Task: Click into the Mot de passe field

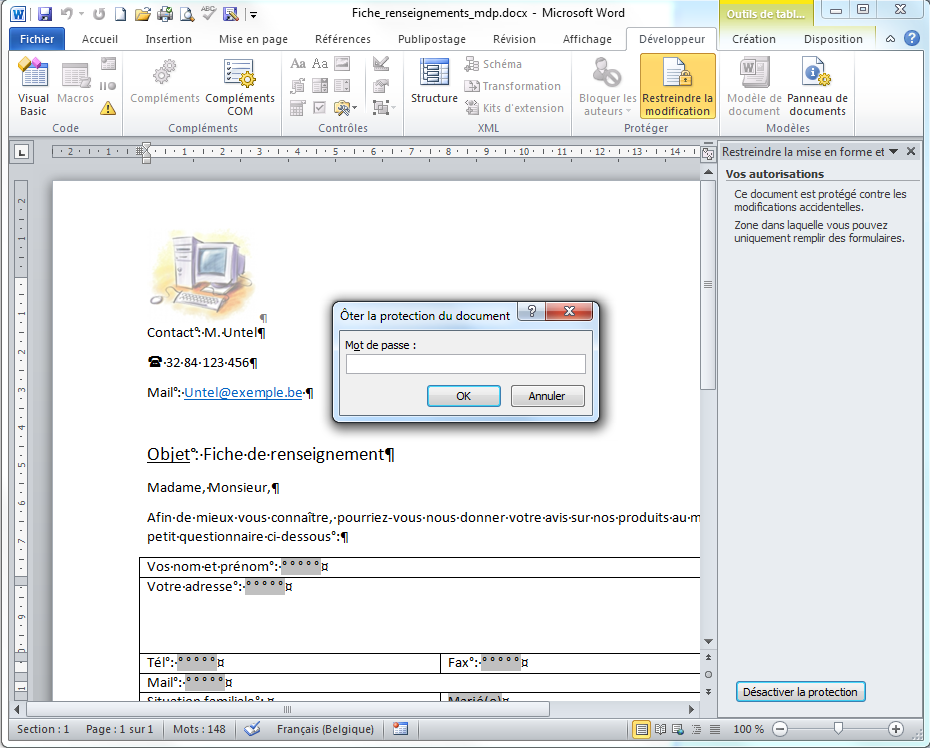Action: [466, 364]
